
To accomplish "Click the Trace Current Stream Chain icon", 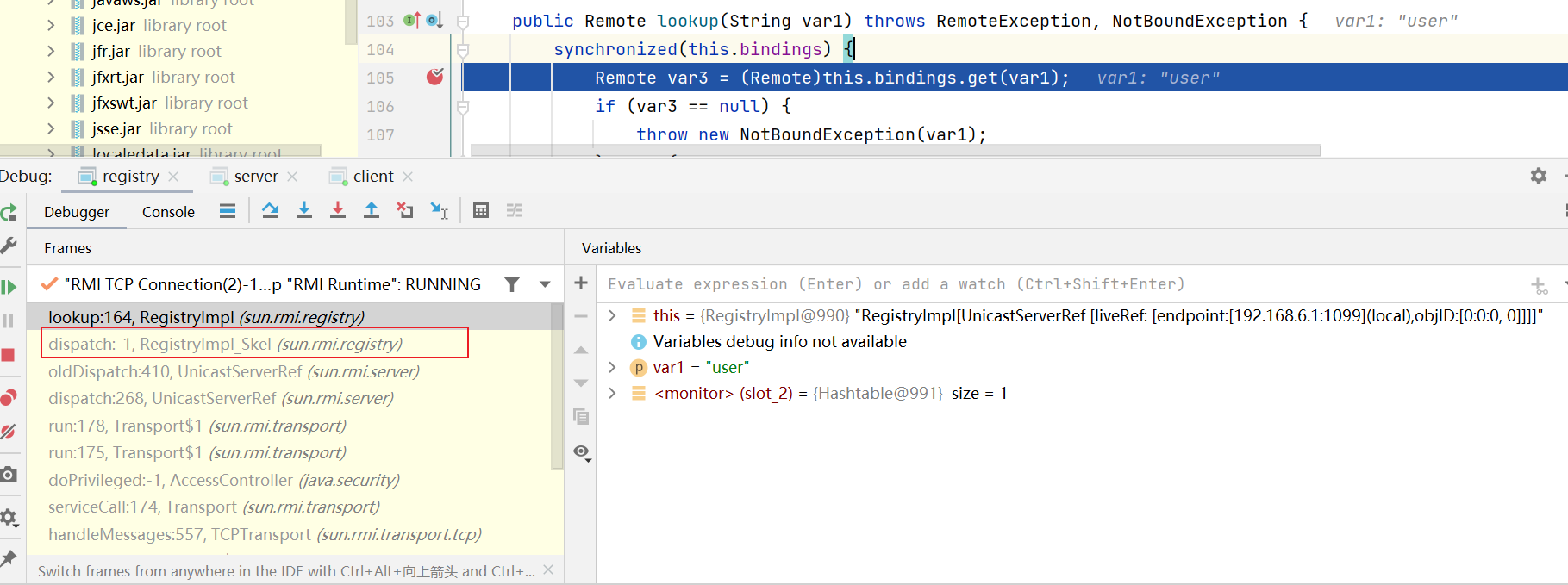I will 515,210.
